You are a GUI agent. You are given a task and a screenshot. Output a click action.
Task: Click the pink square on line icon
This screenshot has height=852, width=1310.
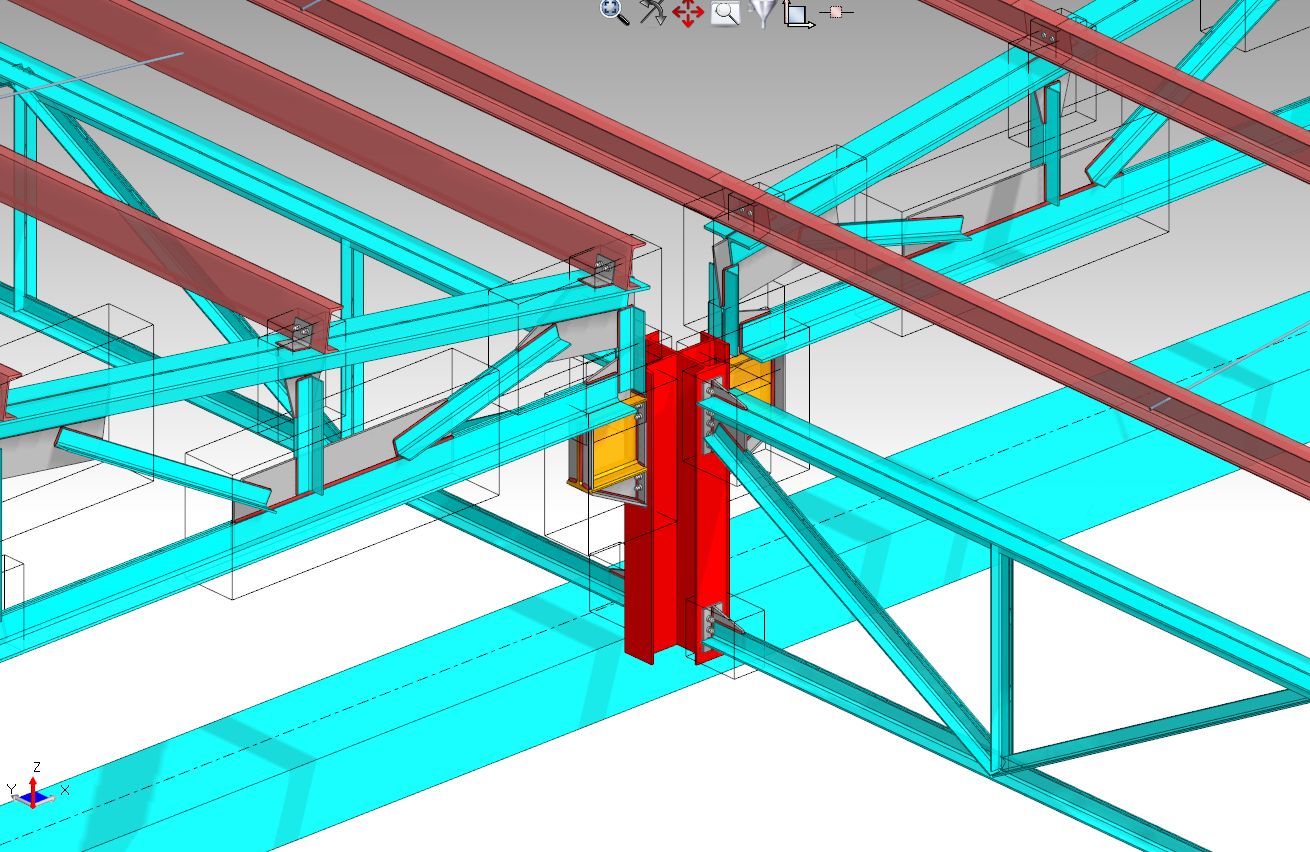(836, 13)
